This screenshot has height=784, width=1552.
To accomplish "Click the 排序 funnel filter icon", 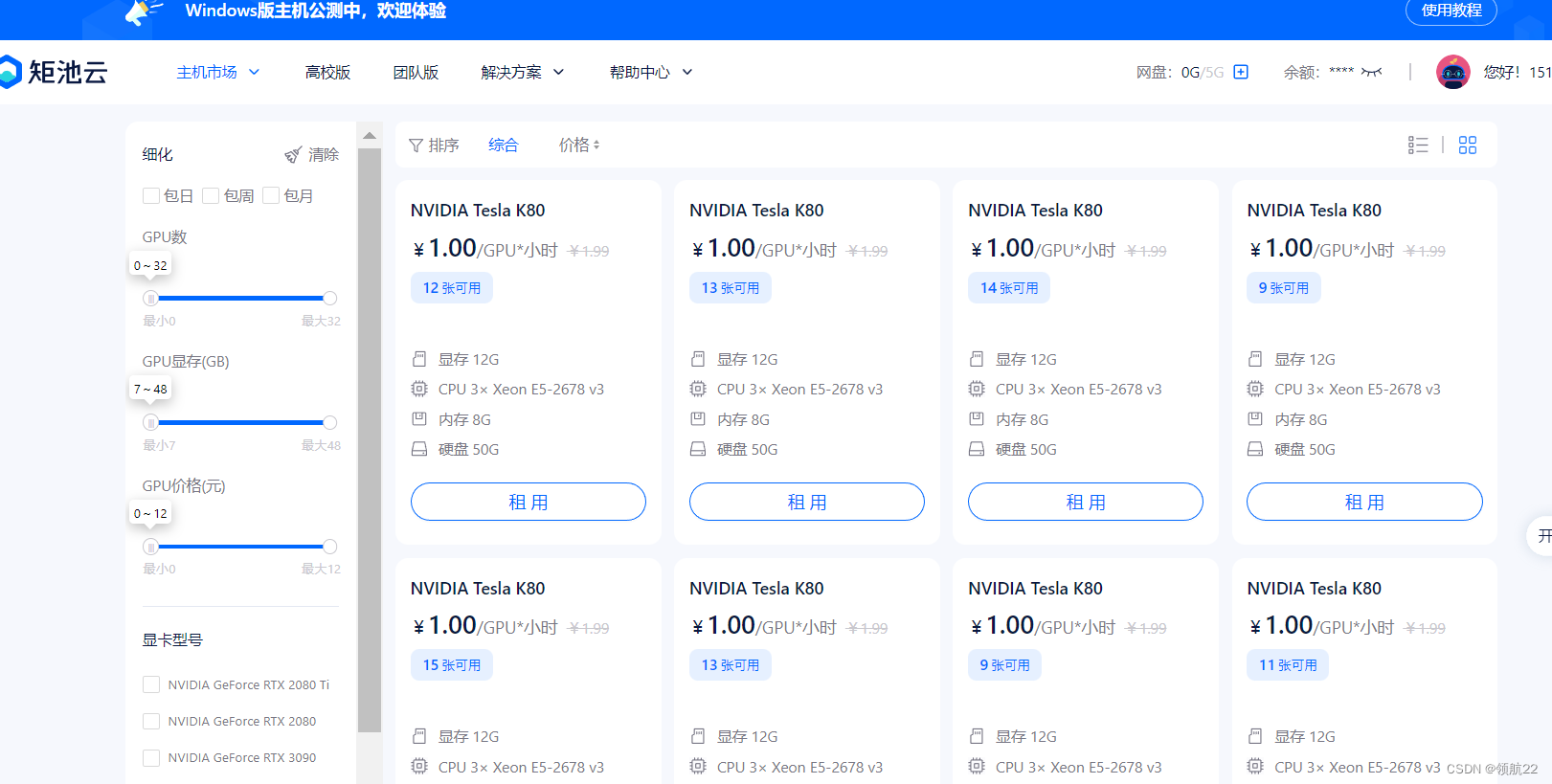I will point(416,146).
